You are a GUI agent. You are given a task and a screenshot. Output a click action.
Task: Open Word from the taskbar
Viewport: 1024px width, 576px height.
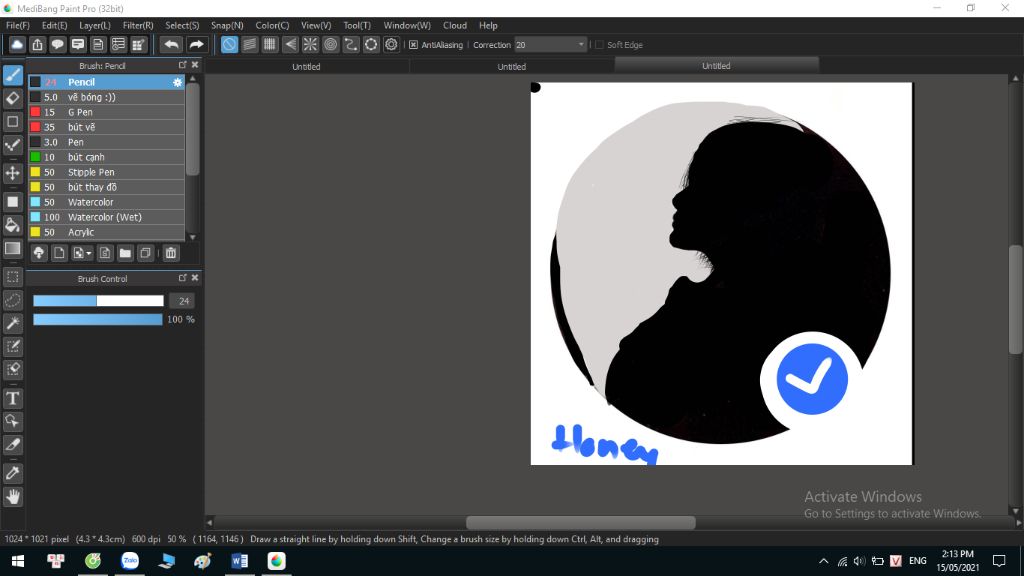coord(240,561)
